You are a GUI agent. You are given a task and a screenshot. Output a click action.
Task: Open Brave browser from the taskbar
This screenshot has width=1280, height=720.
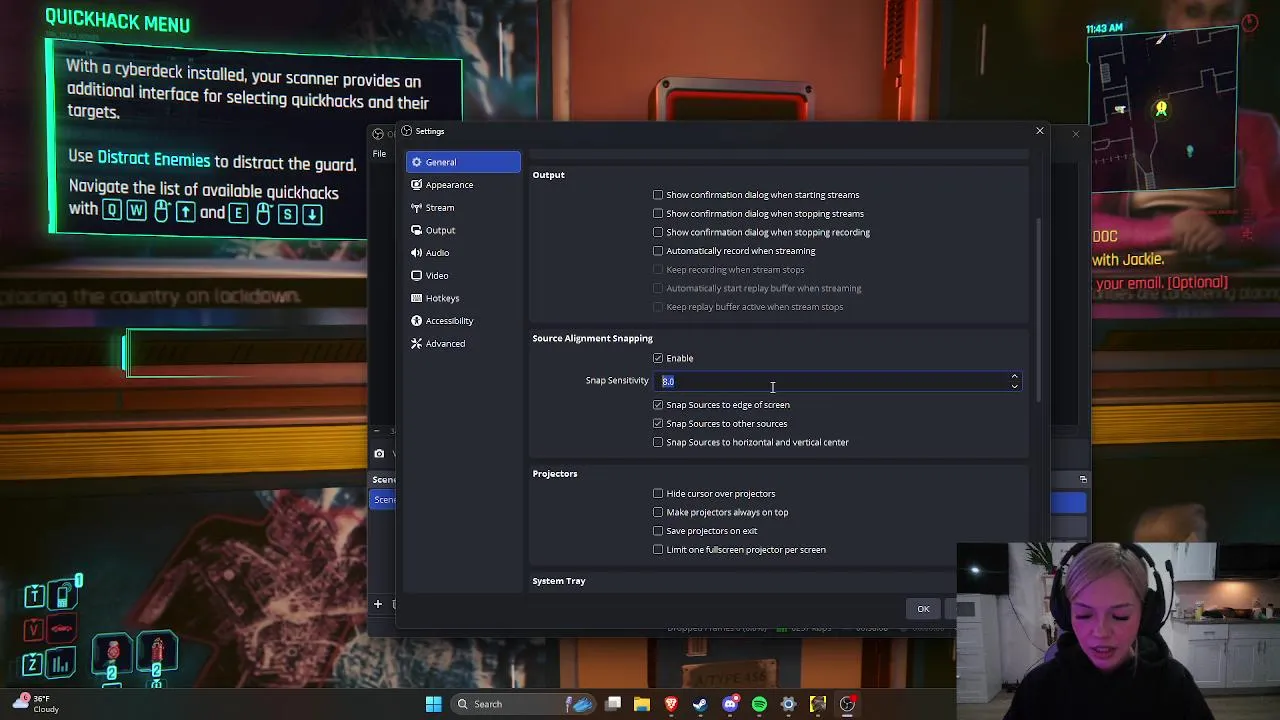coord(671,704)
